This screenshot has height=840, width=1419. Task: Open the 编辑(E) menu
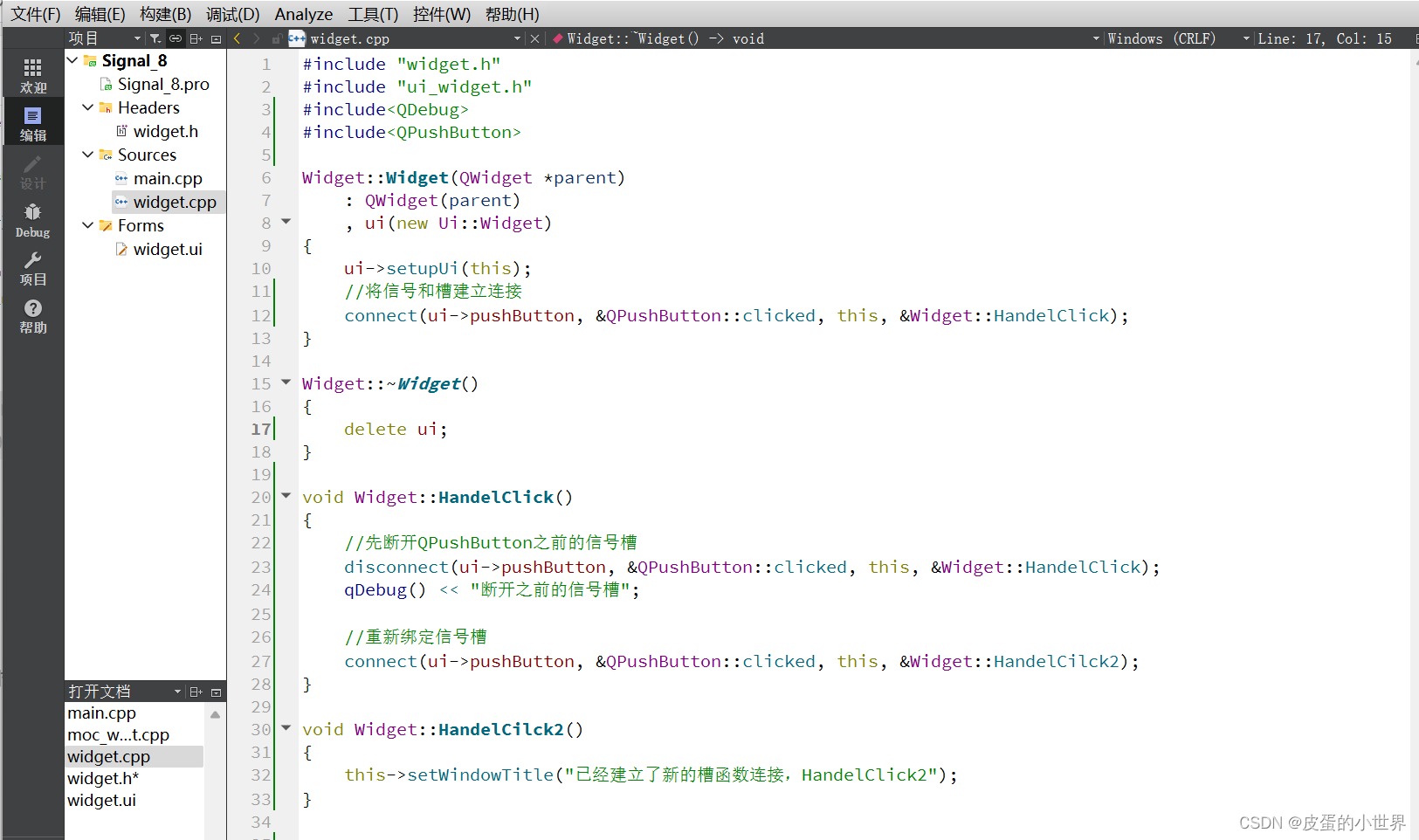pos(100,14)
